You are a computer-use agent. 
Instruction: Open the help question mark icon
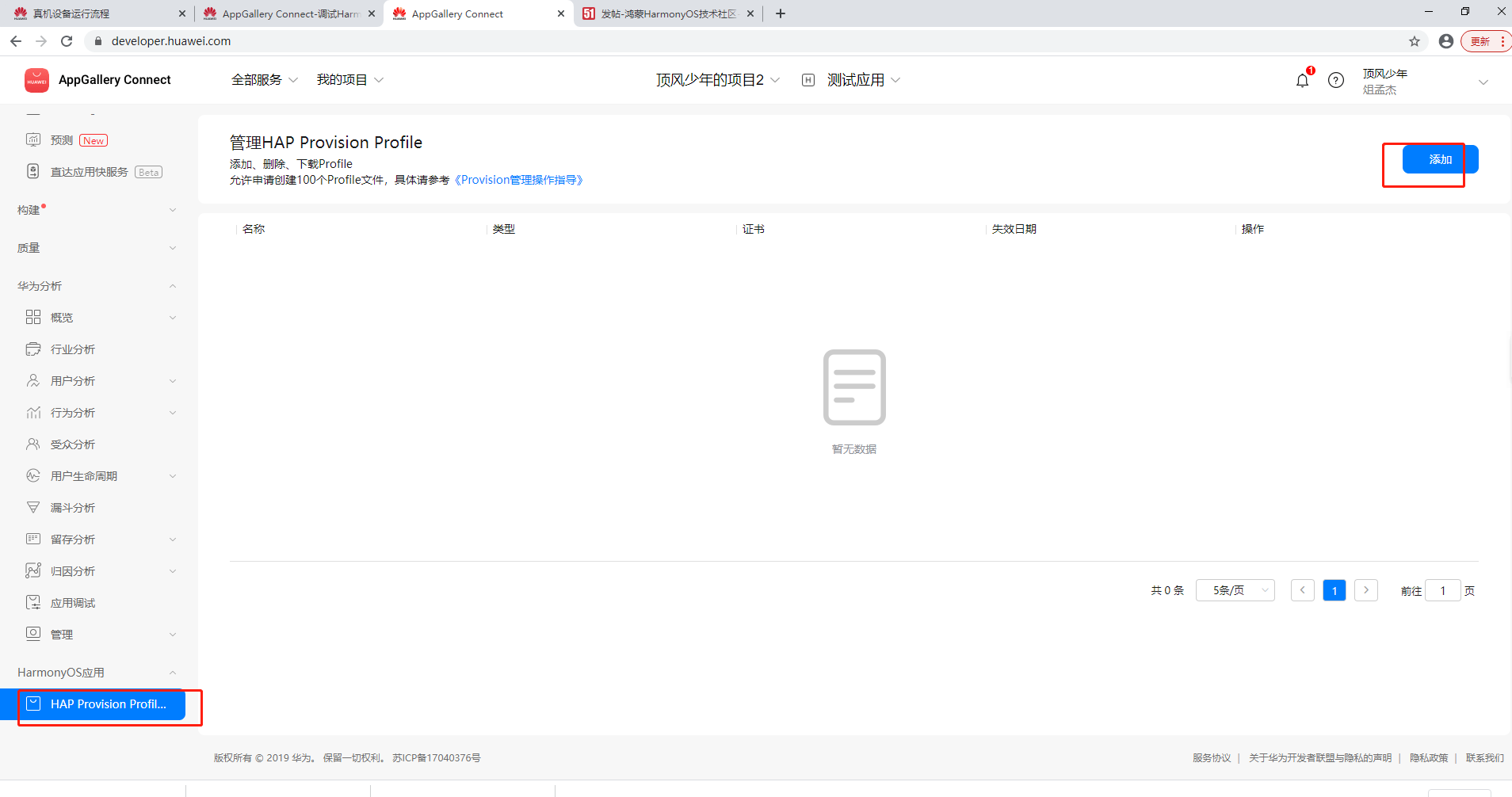(x=1336, y=80)
